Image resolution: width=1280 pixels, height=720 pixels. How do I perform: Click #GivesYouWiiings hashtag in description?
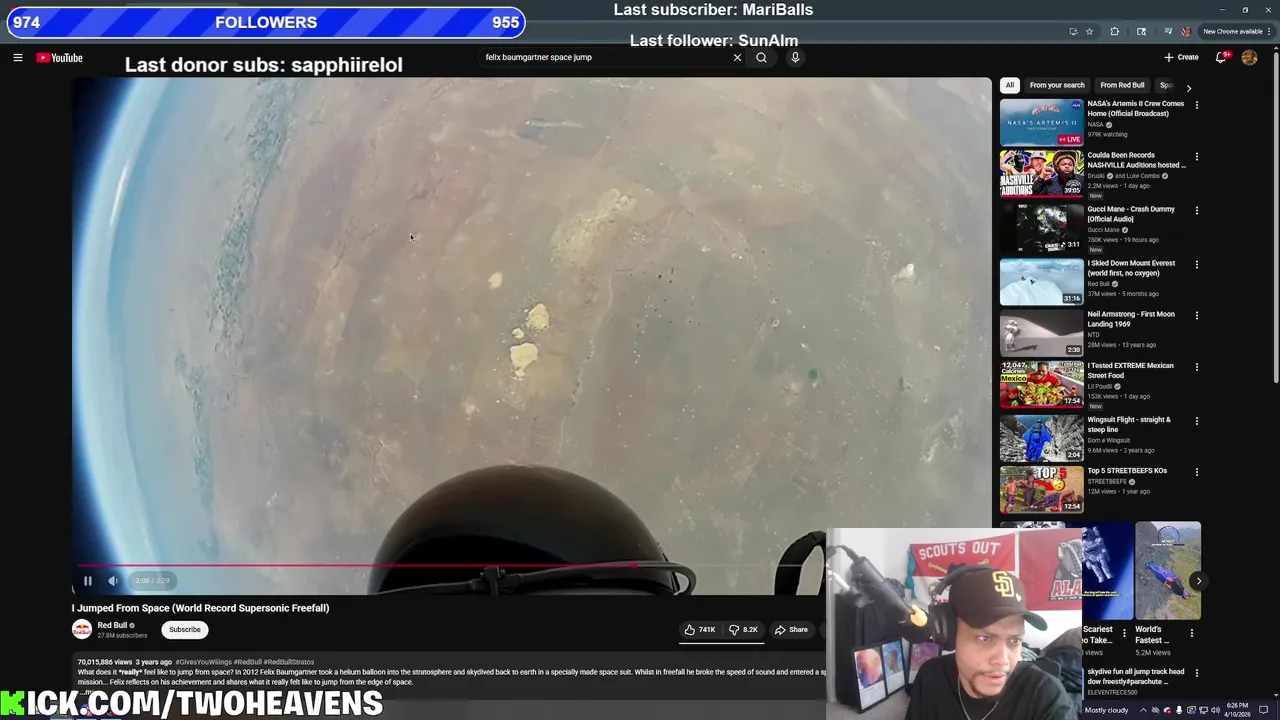203,662
